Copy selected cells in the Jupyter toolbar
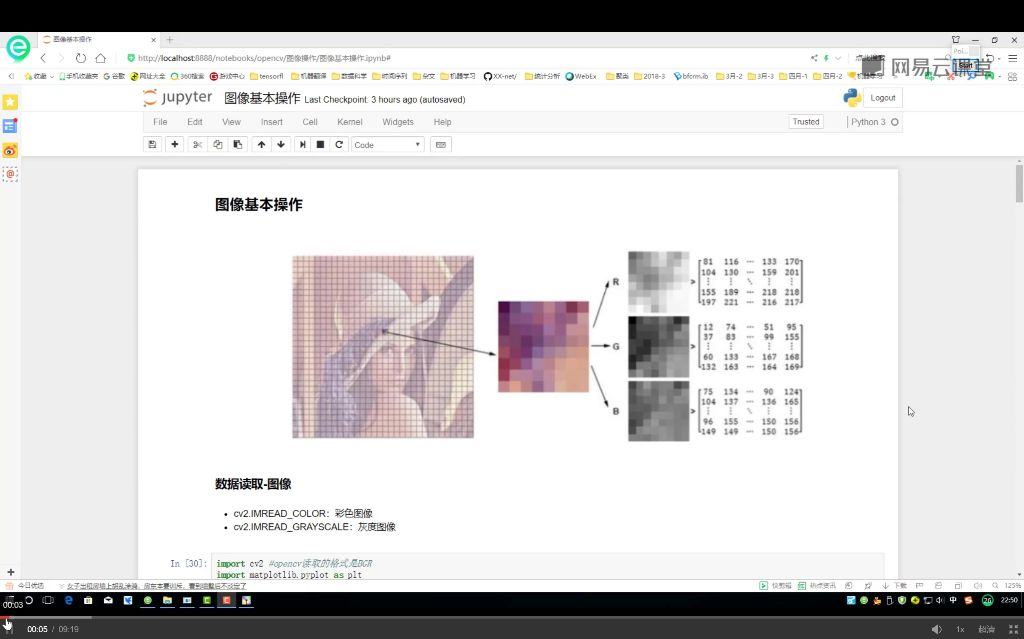 click(217, 144)
